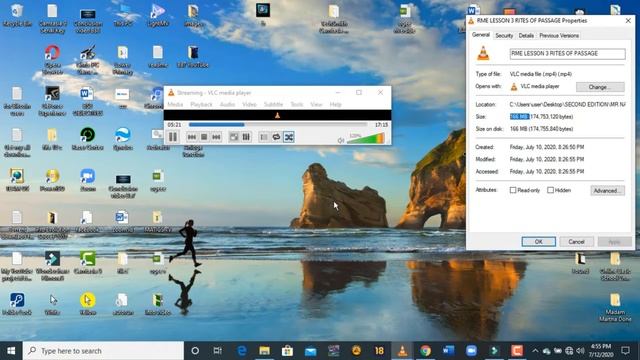The height and width of the screenshot is (360, 640).
Task: Stop playback in VLC
Action: point(204,137)
